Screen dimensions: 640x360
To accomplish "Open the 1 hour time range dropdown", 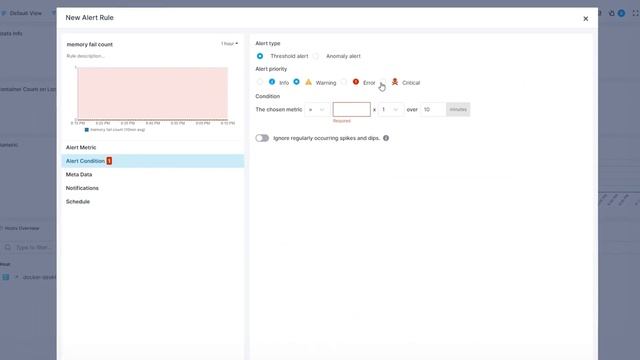I will [229, 44].
